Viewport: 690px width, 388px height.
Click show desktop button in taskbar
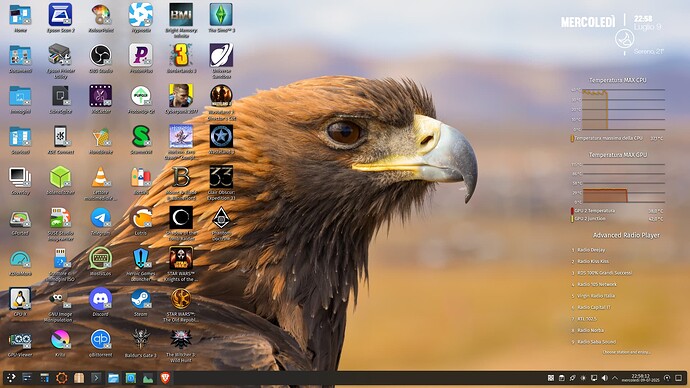(x=678, y=378)
